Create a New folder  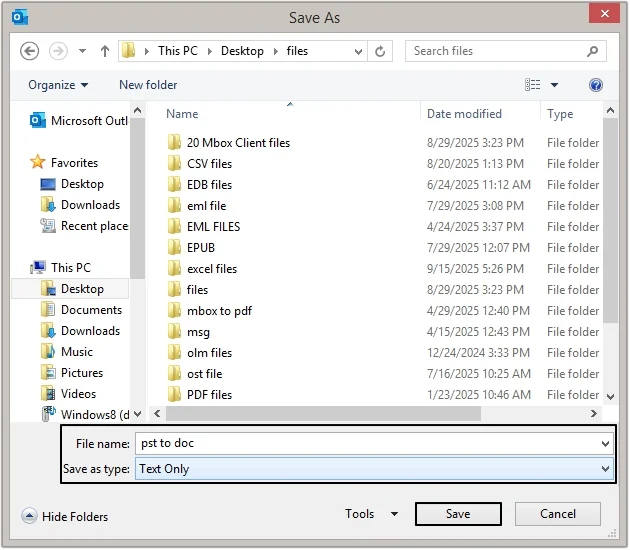click(148, 85)
